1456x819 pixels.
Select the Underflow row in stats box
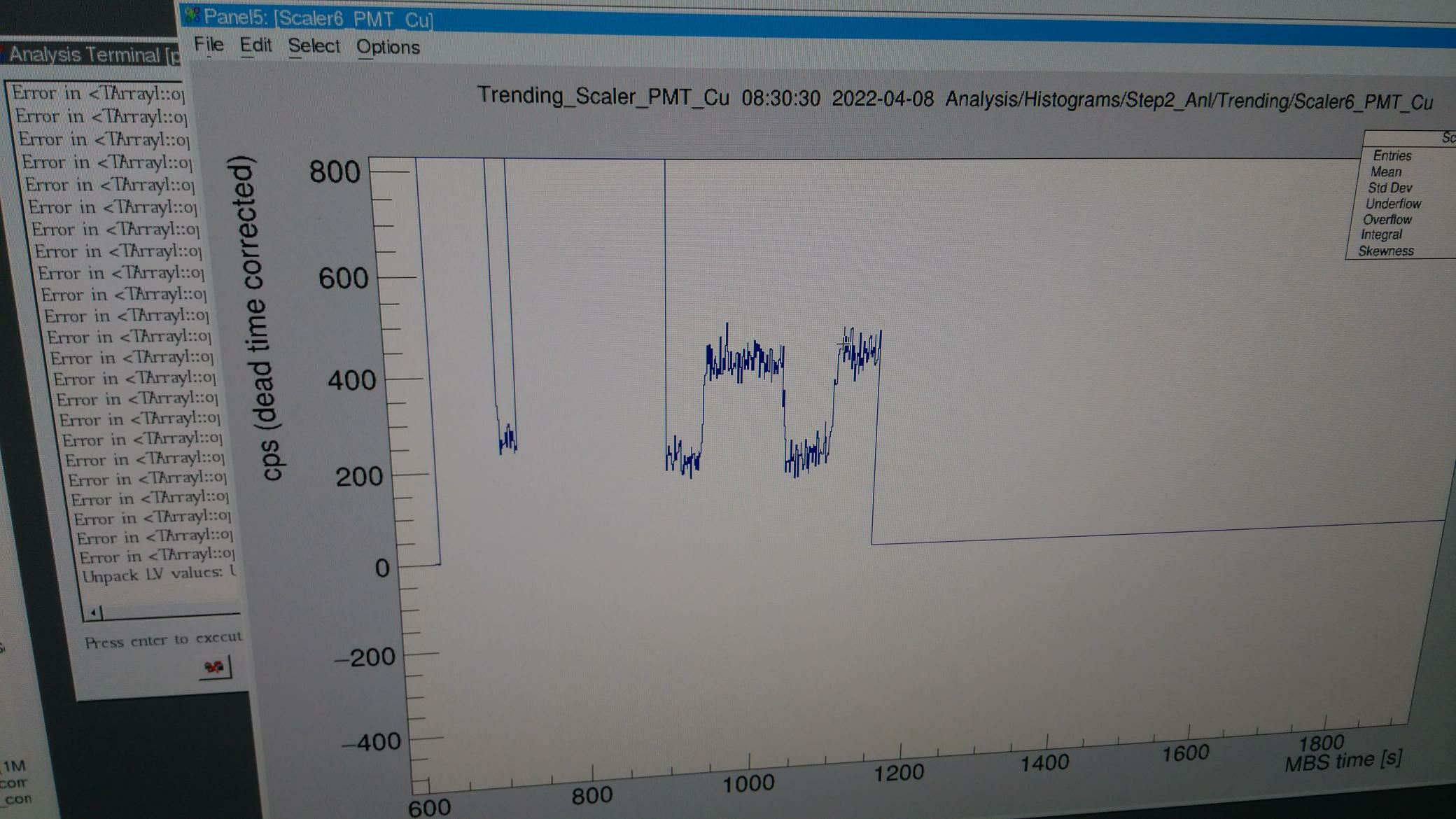[1392, 204]
